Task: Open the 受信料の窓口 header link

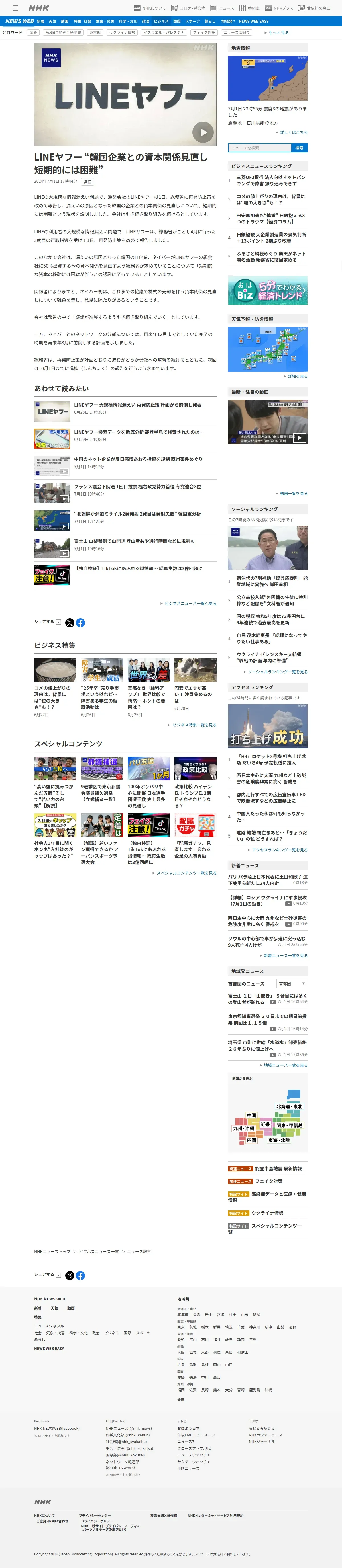Action: coord(315,8)
